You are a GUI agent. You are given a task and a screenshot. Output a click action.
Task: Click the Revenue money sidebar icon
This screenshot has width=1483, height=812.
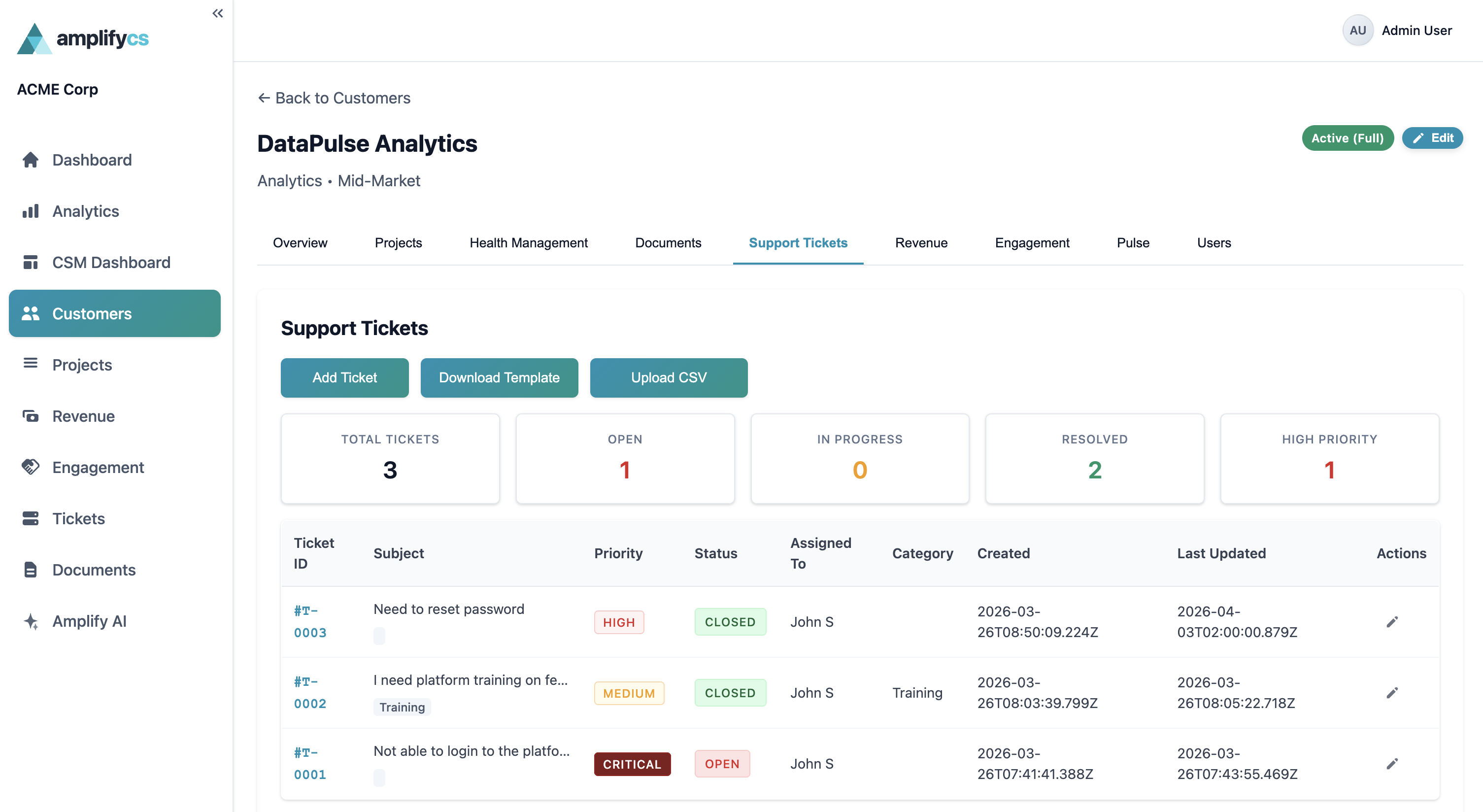[x=31, y=416]
